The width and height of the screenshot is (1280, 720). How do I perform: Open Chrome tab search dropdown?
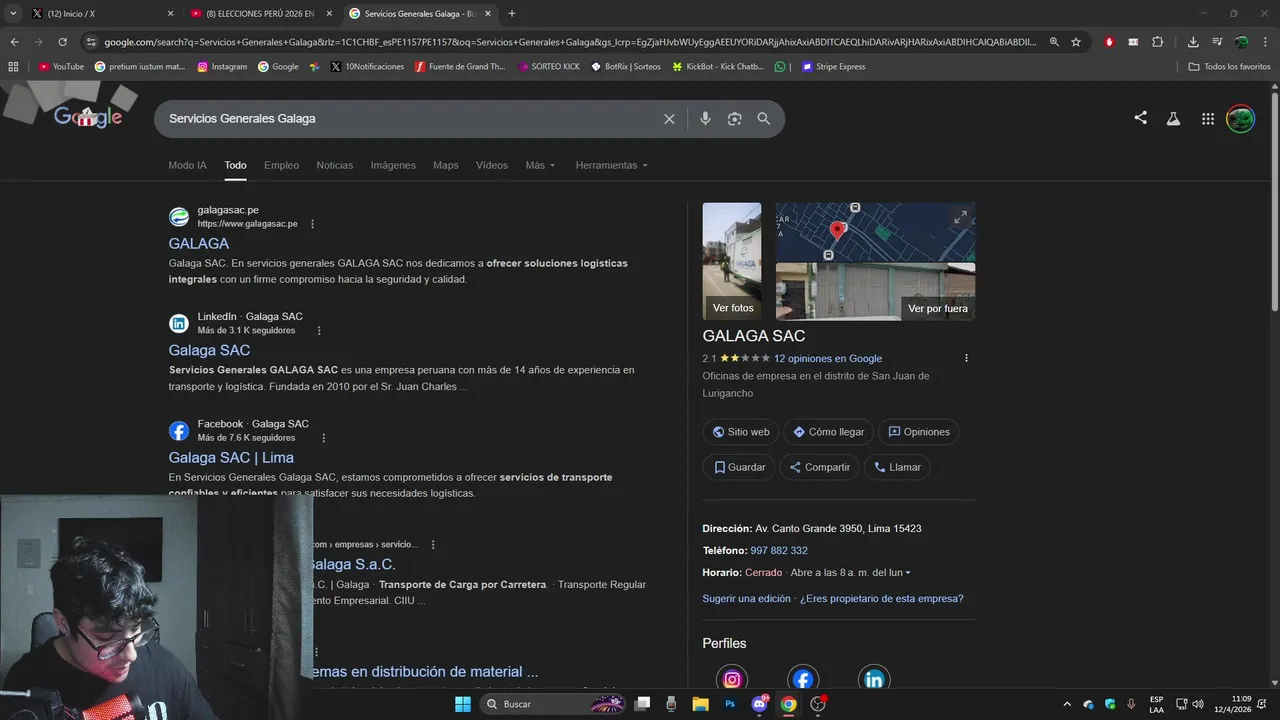13,14
